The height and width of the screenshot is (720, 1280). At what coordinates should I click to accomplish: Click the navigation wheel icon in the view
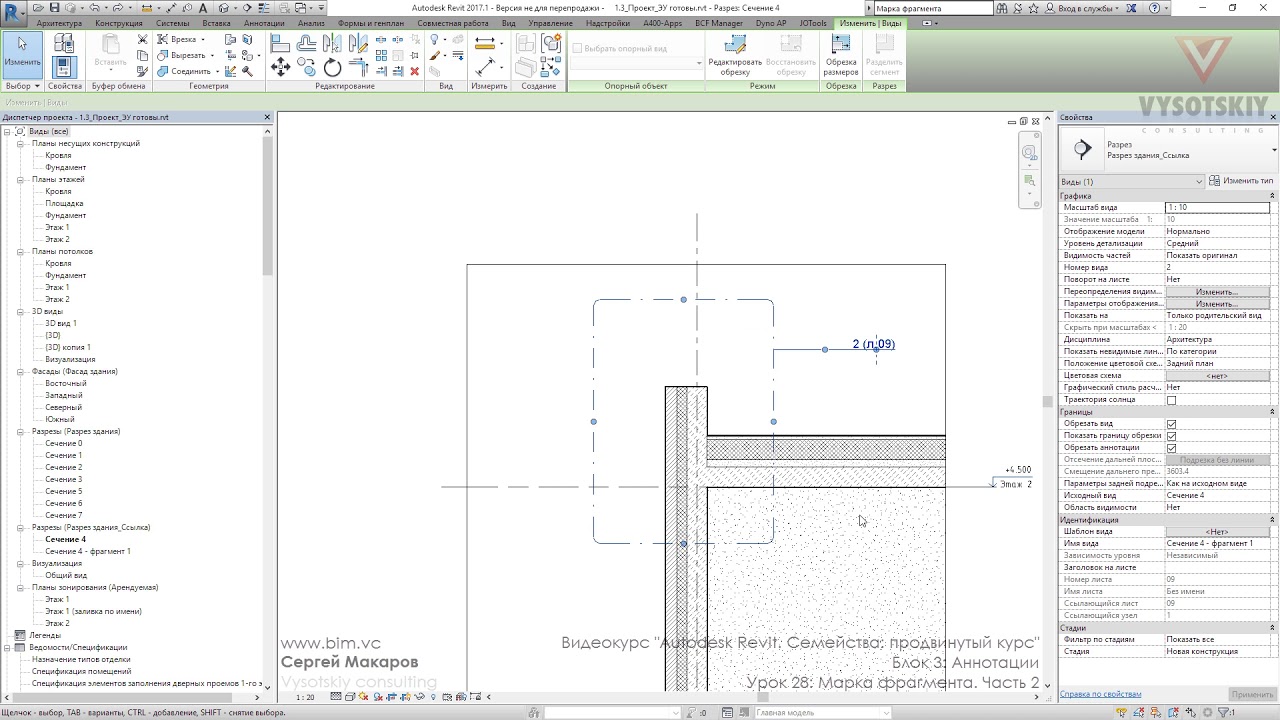pos(1029,153)
